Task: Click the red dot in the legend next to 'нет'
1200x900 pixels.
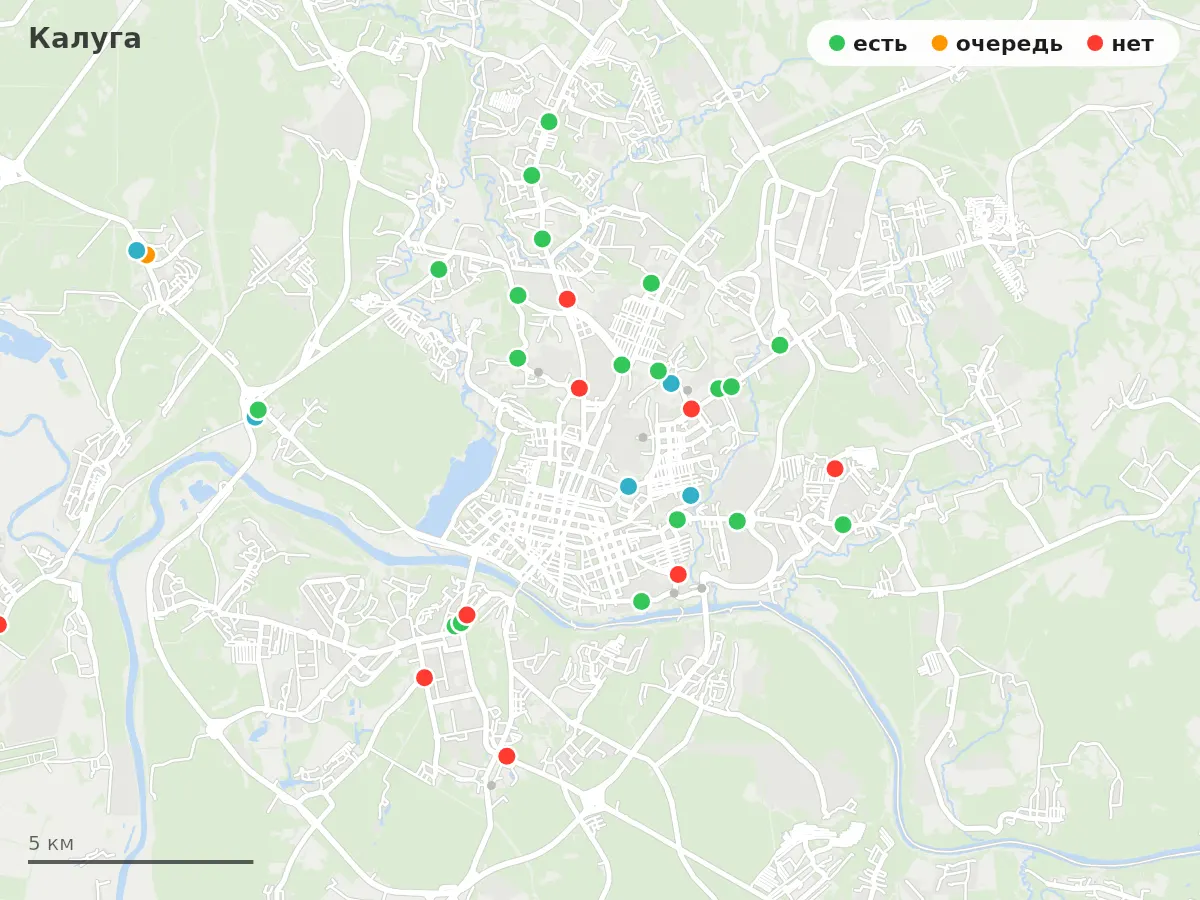Action: coord(1095,43)
